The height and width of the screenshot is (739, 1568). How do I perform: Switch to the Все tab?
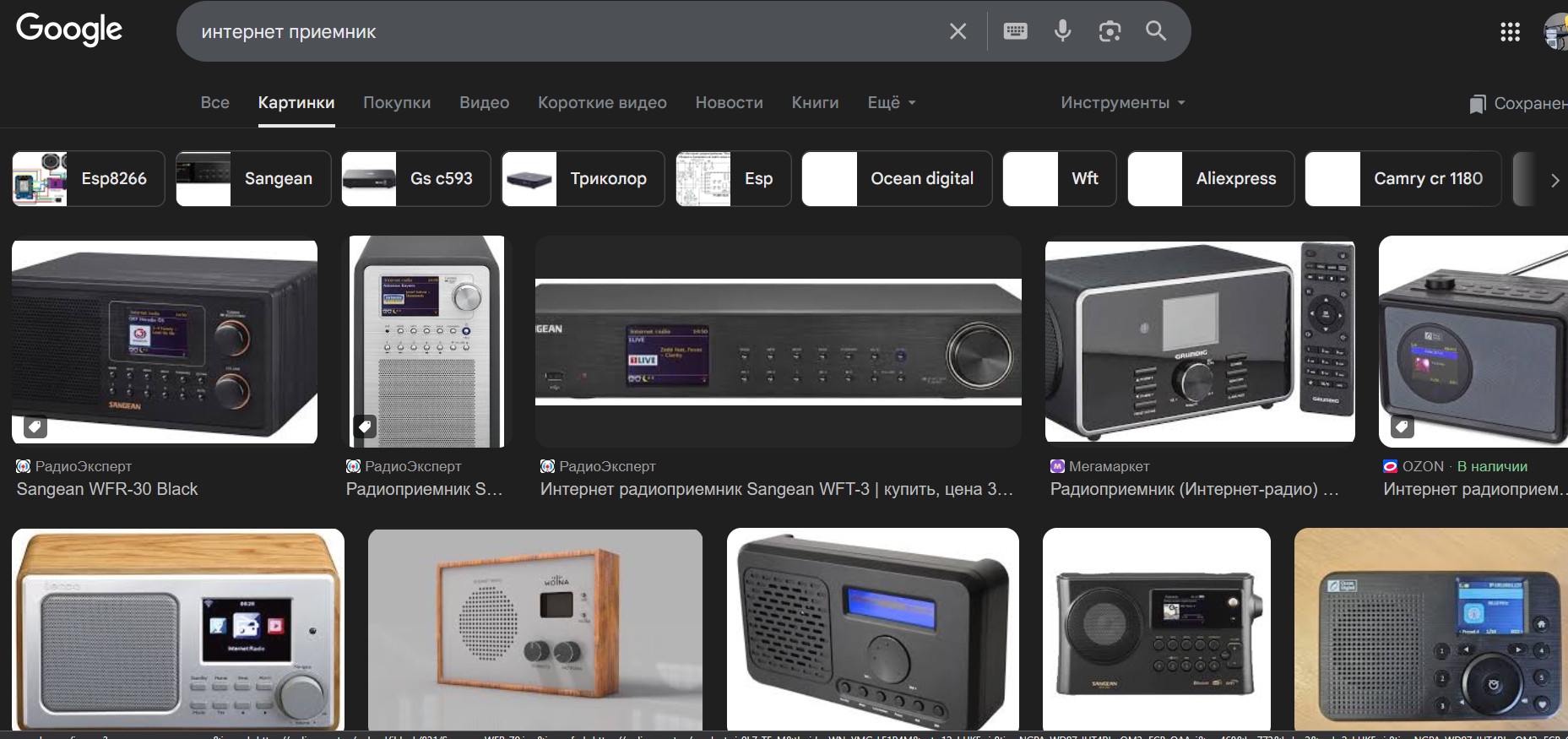point(215,103)
